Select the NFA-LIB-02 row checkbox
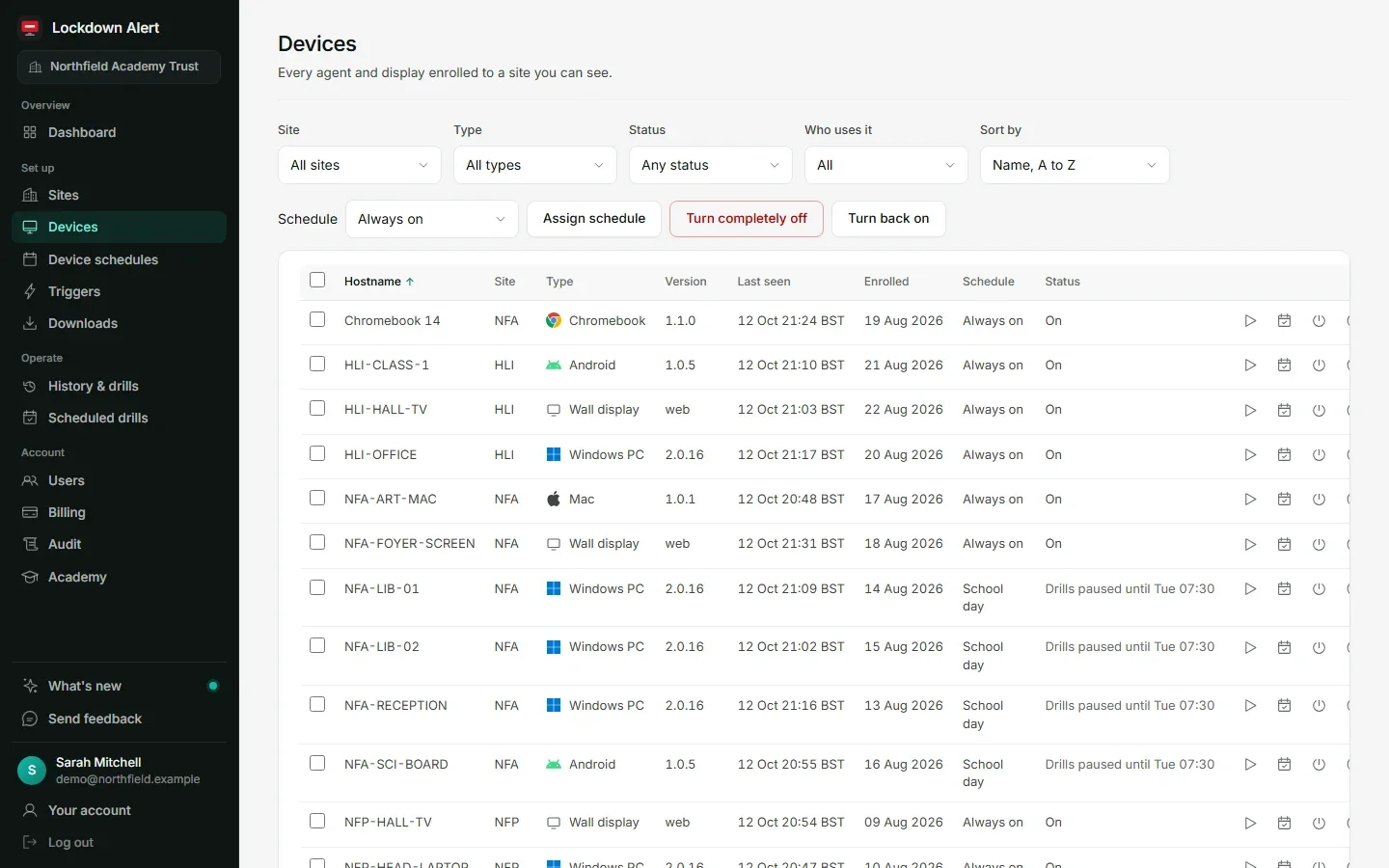 pos(317,645)
